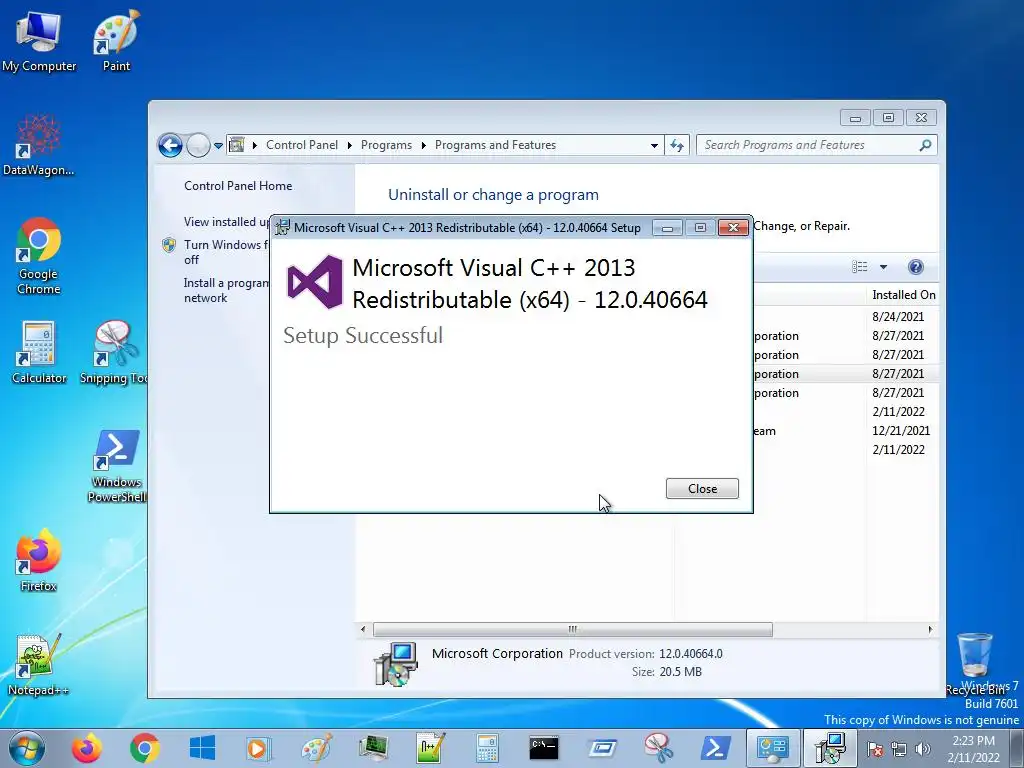The width and height of the screenshot is (1024, 768).
Task: Click the run/RDP-style window taskbar icon
Action: tap(602, 748)
